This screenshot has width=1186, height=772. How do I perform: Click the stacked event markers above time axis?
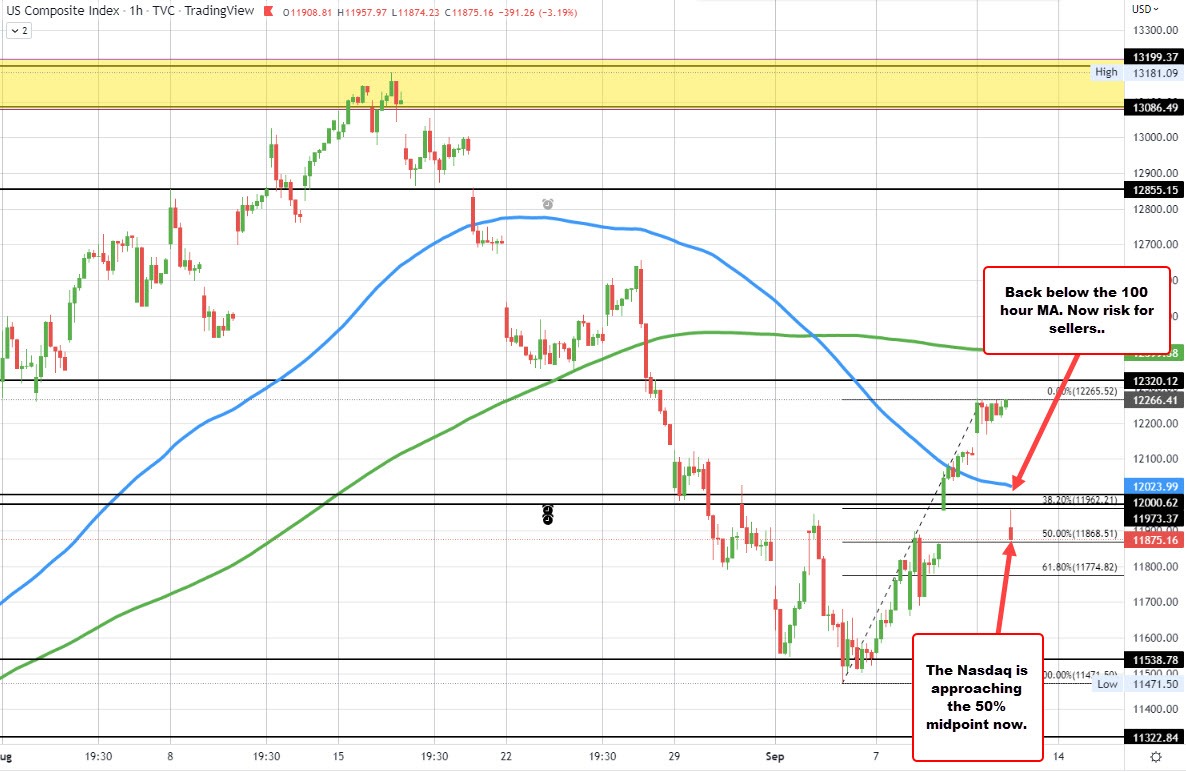click(x=548, y=515)
